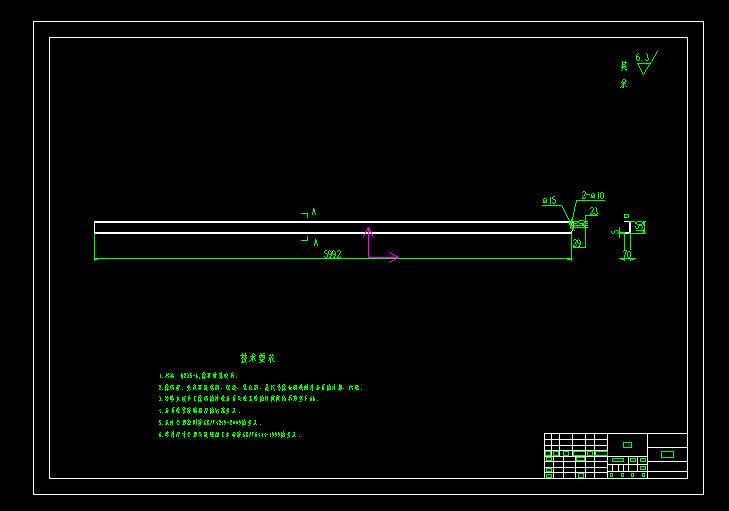
Task: Click the 技术要求 technical requirements heading
Action: click(x=258, y=358)
